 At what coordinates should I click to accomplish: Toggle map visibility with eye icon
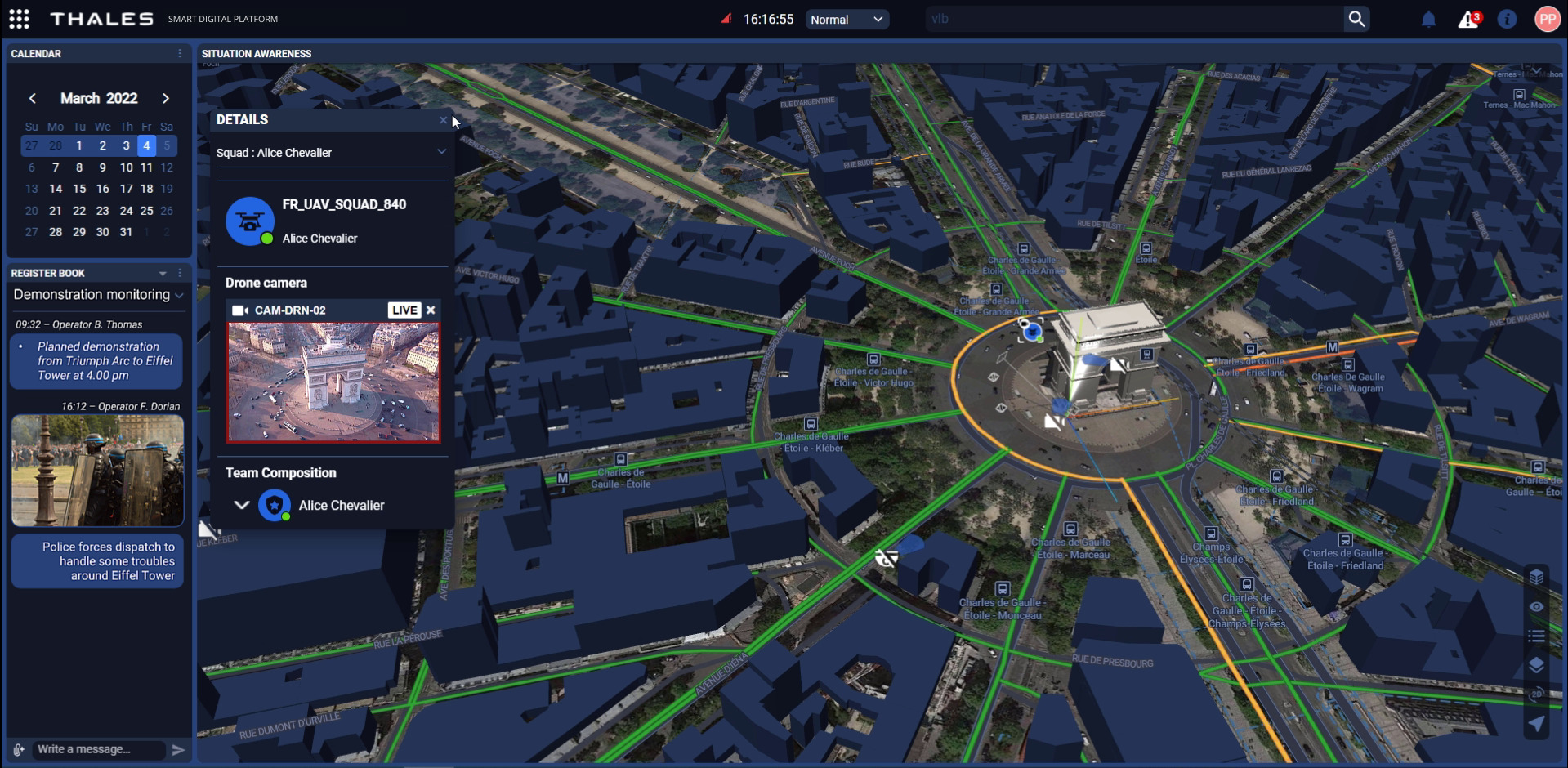pos(1536,607)
